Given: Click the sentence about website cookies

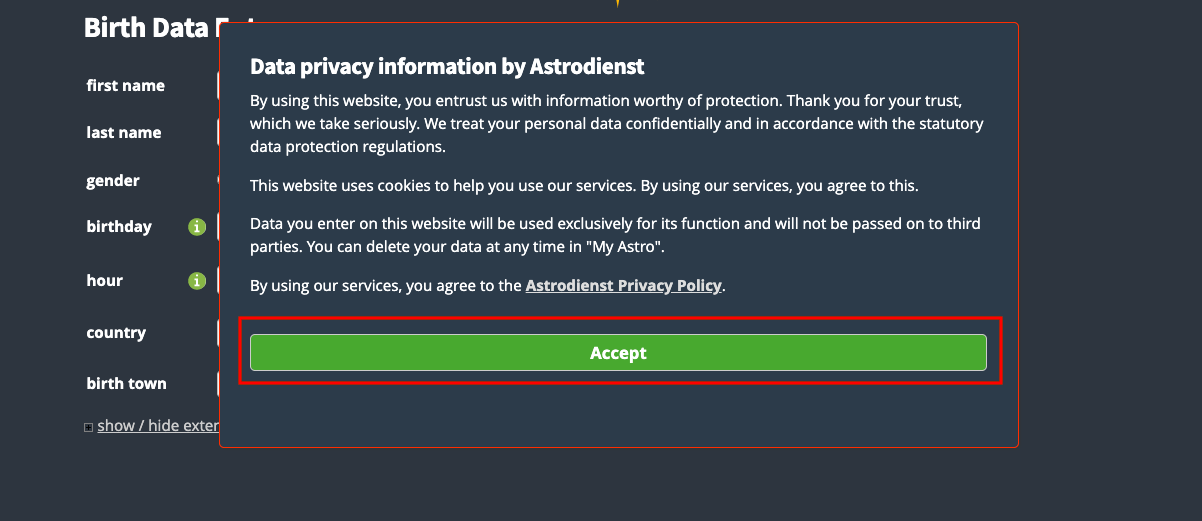Looking at the screenshot, I should pyautogui.click(x=584, y=186).
